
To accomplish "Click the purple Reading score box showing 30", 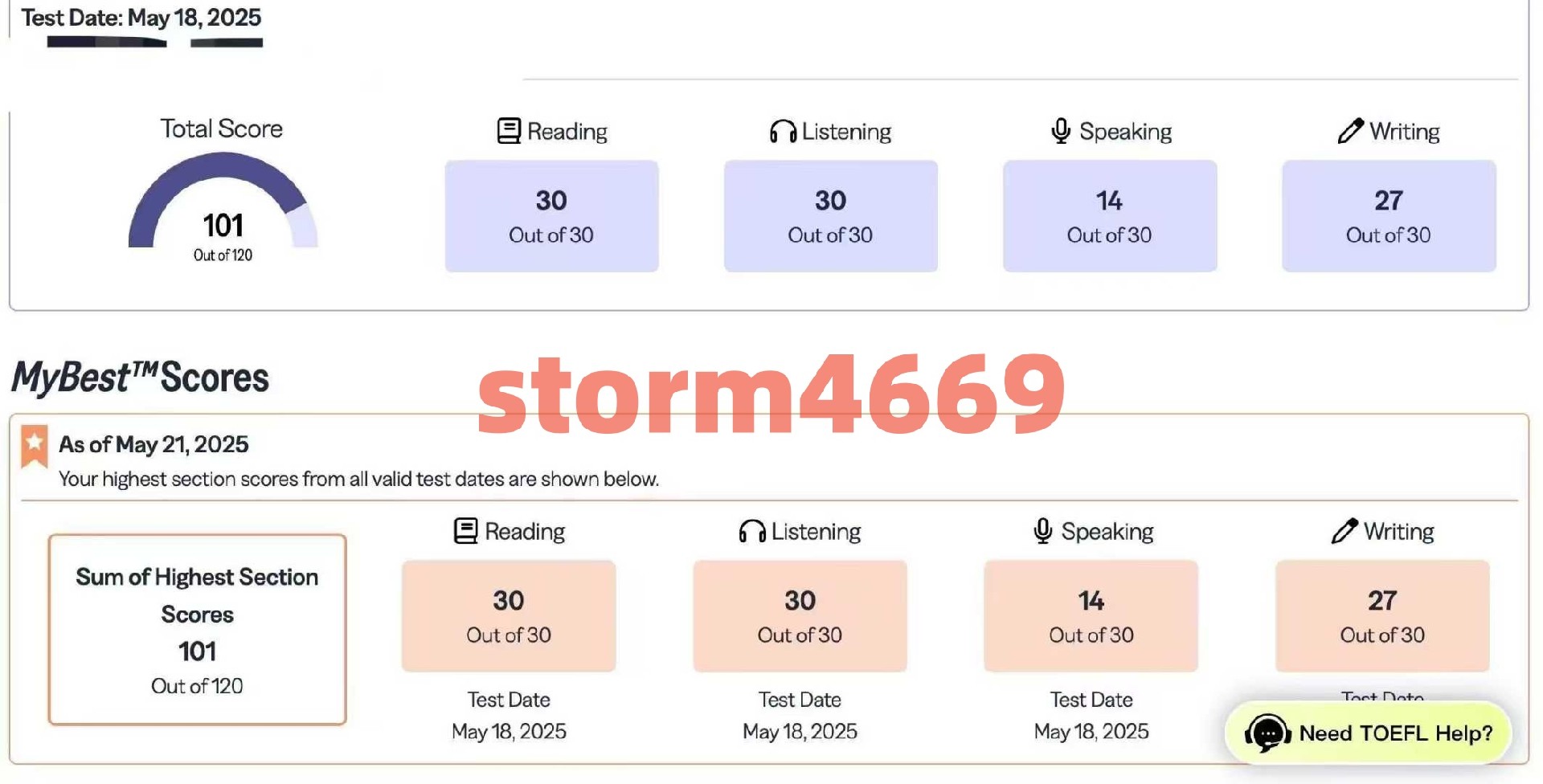I will click(x=552, y=216).
